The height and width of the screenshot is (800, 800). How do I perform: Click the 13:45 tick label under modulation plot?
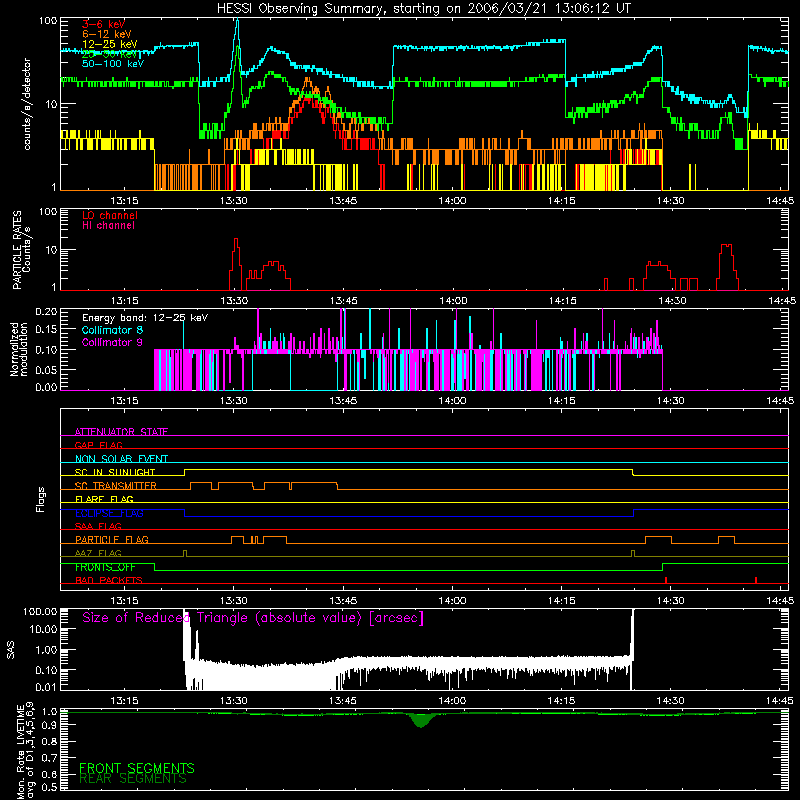tap(343, 401)
